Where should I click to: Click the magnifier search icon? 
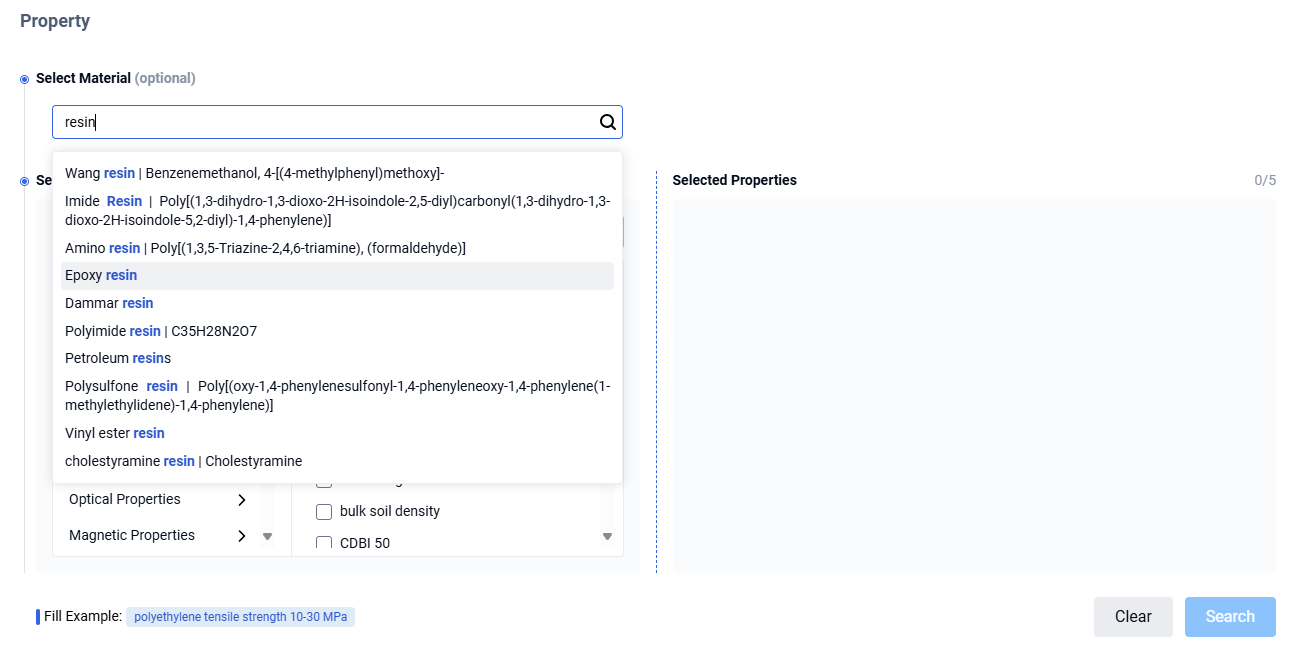[x=607, y=122]
